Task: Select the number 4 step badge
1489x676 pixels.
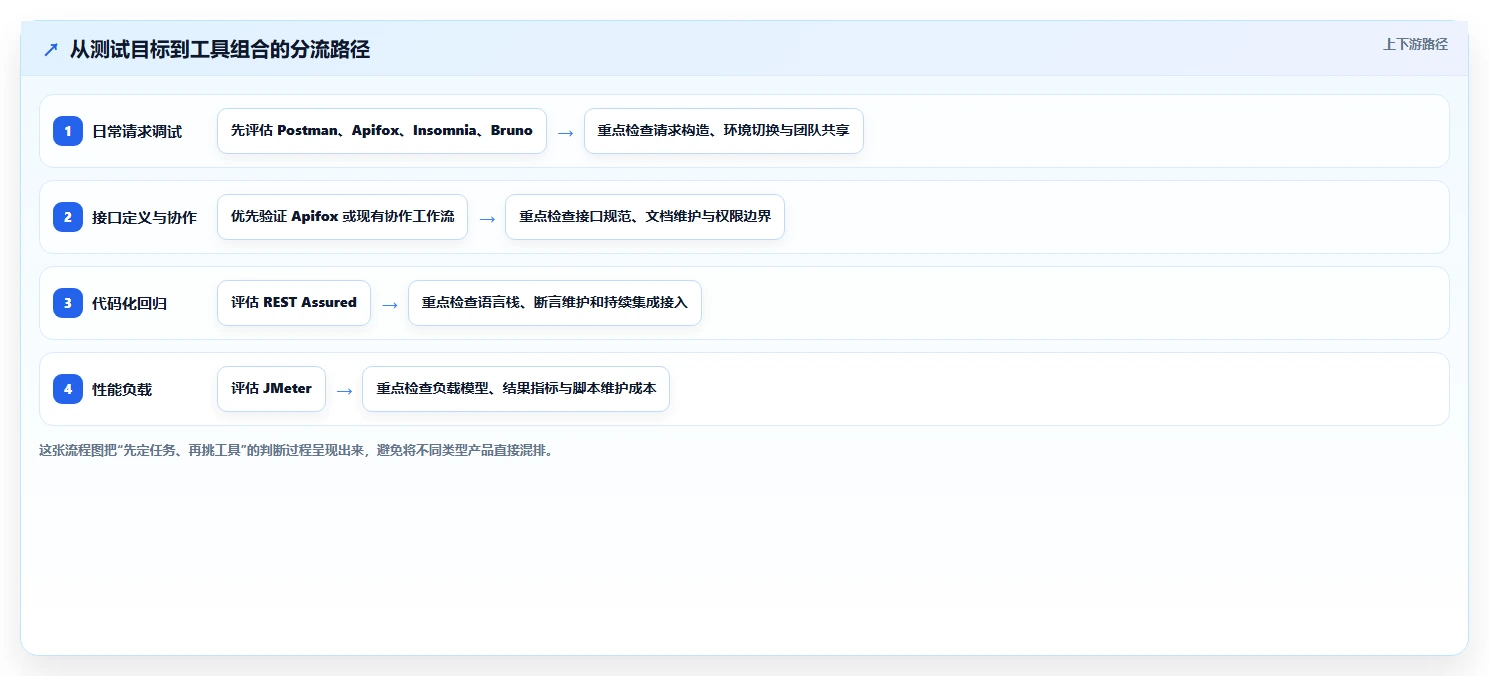Action: pyautogui.click(x=68, y=389)
